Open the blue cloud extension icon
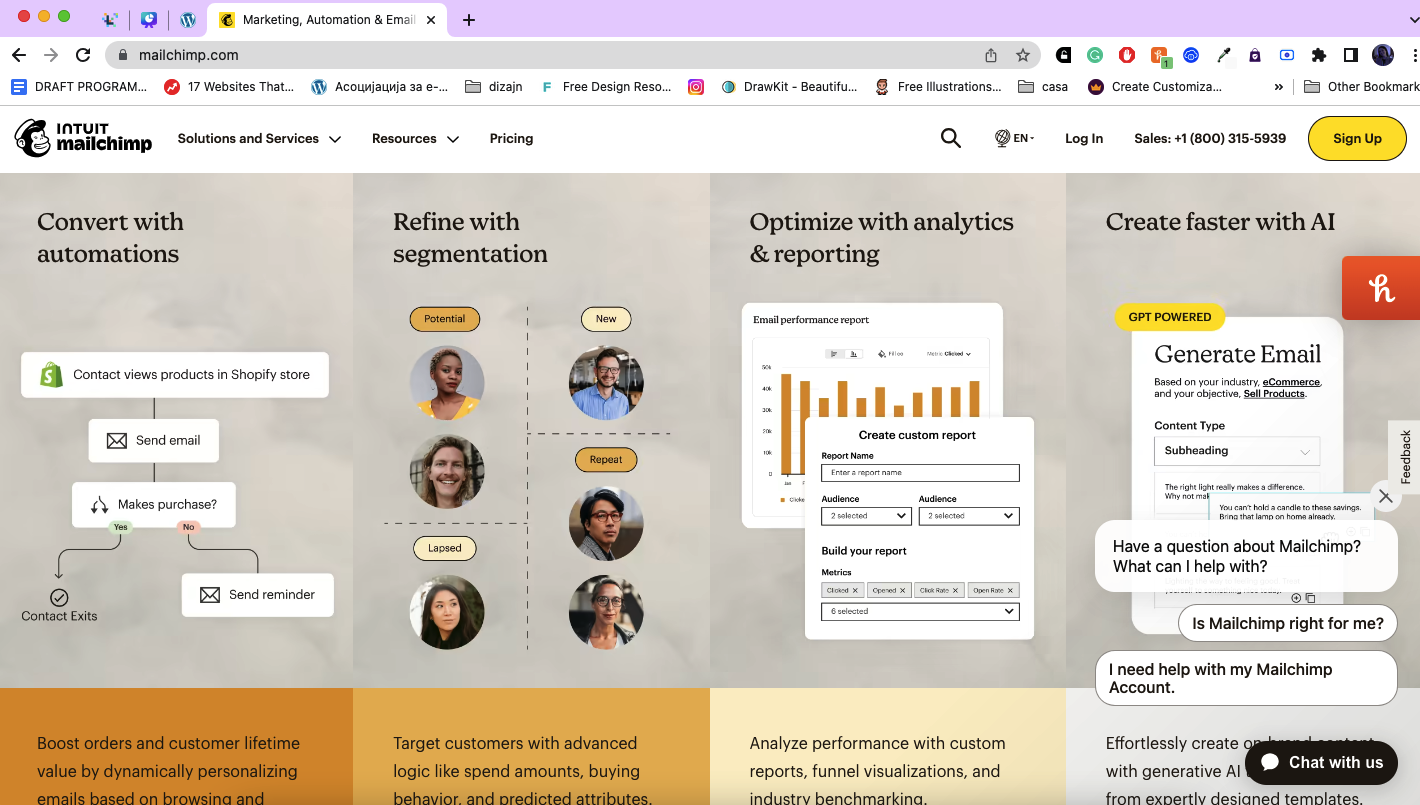The image size is (1420, 805). pyautogui.click(x=1191, y=55)
